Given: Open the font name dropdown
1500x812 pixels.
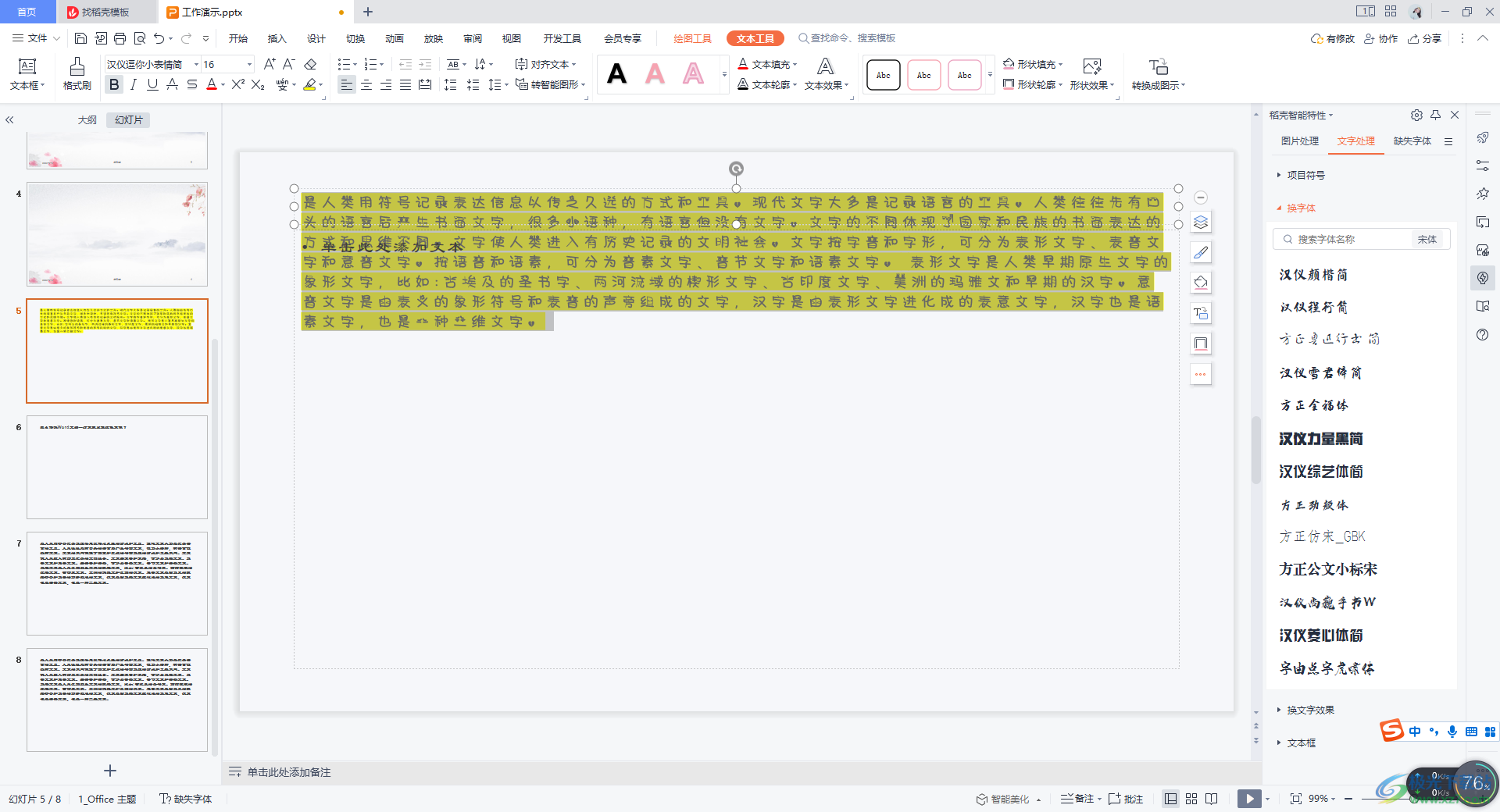Looking at the screenshot, I should (196, 64).
